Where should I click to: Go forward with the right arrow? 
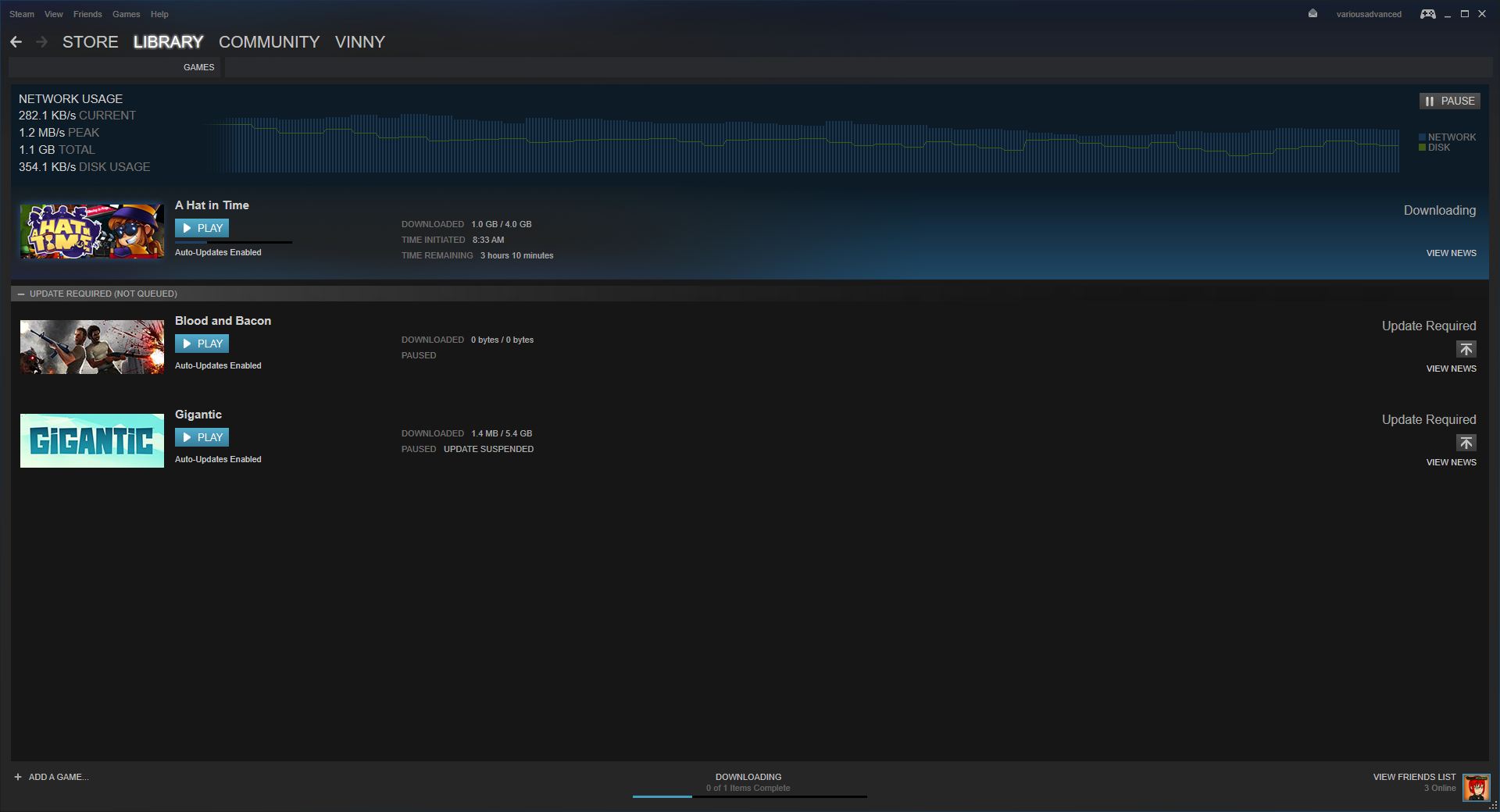(42, 42)
